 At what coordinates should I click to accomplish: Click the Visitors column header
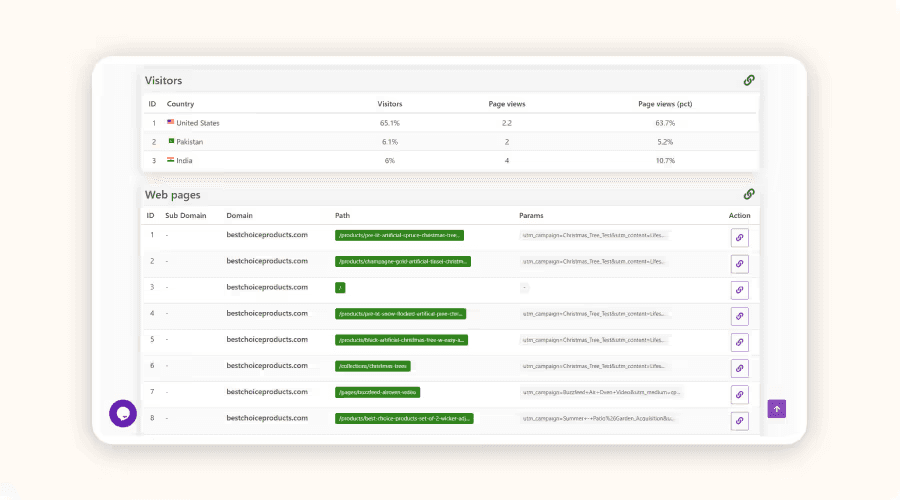click(390, 104)
